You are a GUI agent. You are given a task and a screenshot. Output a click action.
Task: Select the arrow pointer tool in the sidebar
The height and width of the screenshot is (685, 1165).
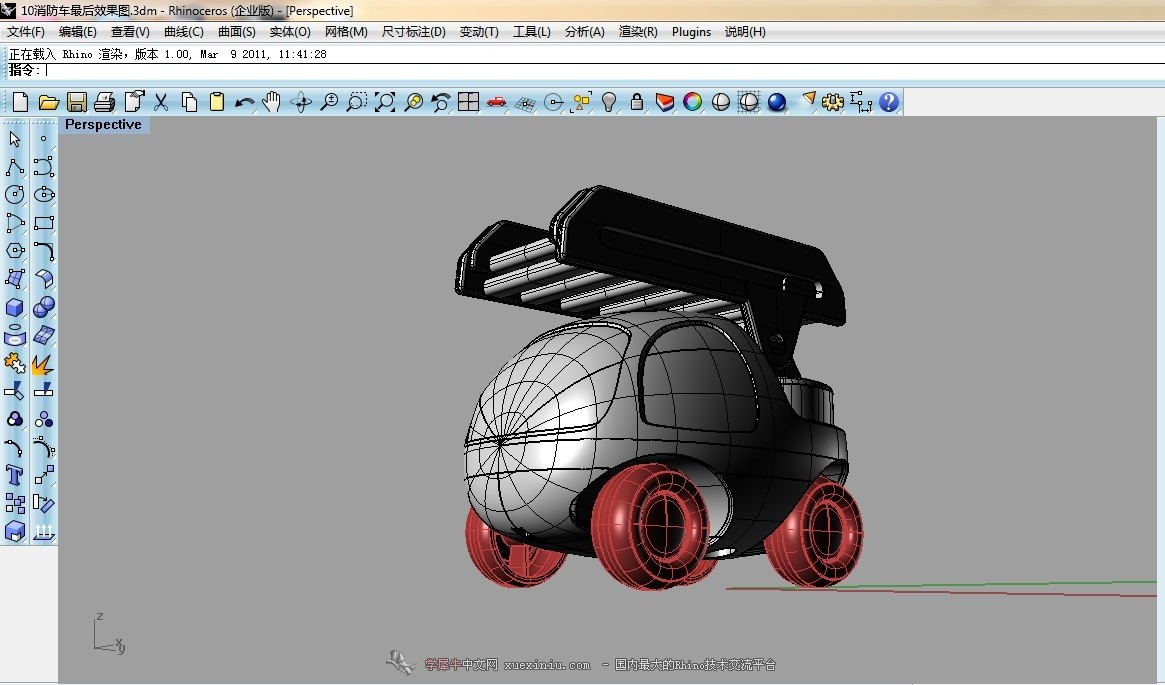[x=15, y=139]
